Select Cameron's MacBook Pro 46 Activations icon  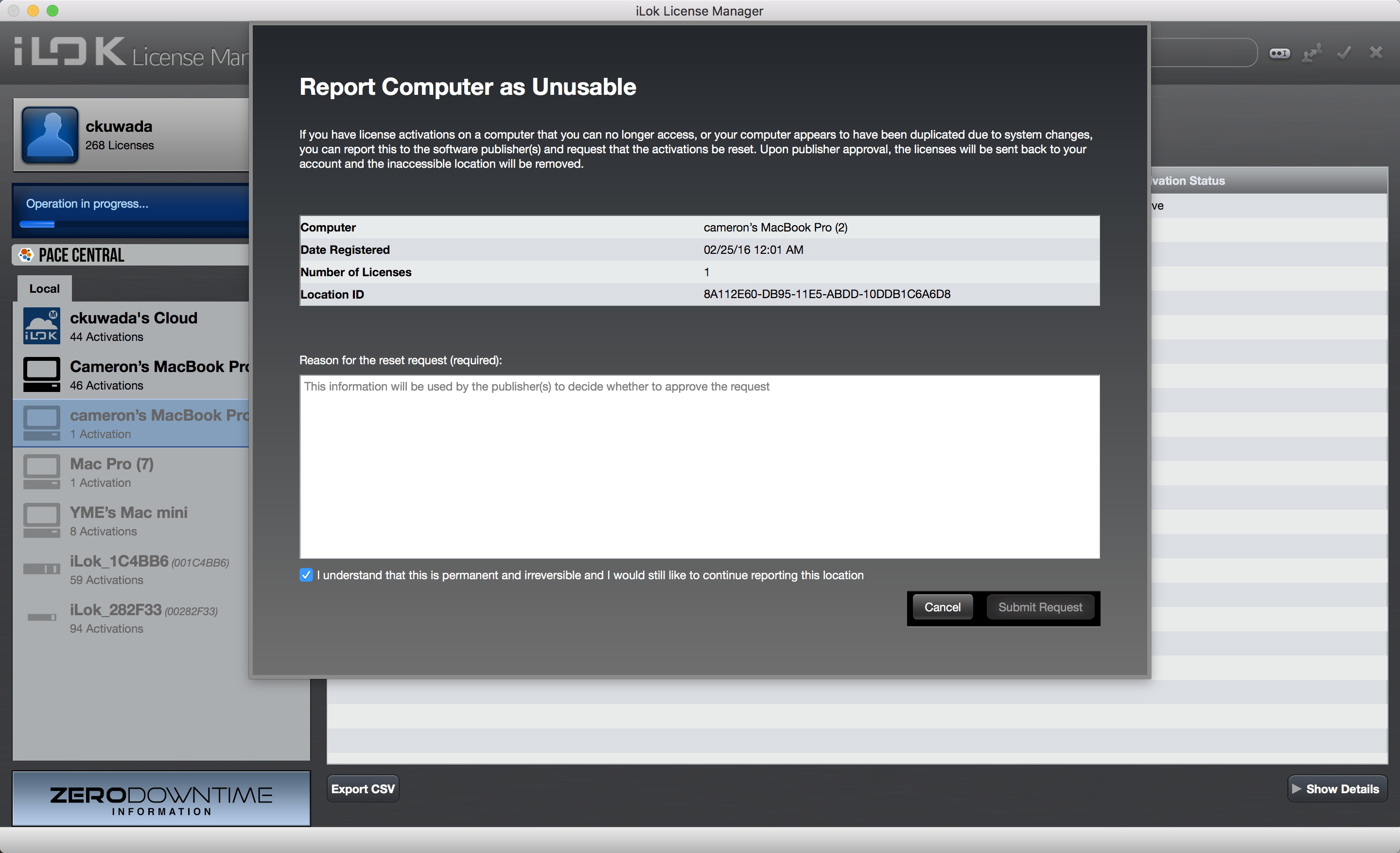tap(41, 374)
